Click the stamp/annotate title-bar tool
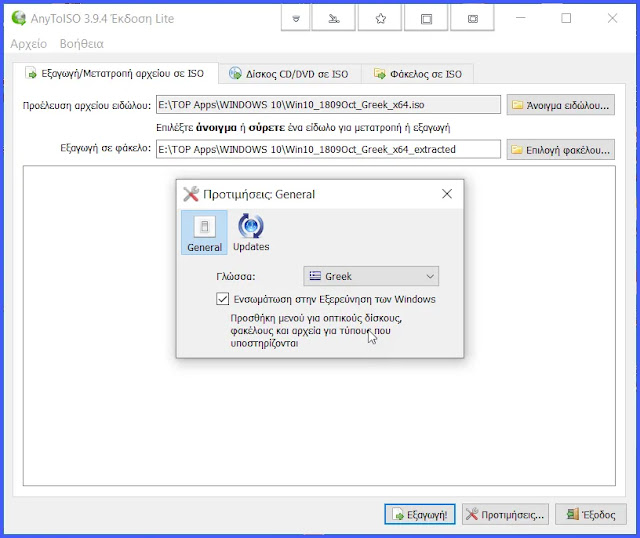640x538 pixels. [333, 19]
